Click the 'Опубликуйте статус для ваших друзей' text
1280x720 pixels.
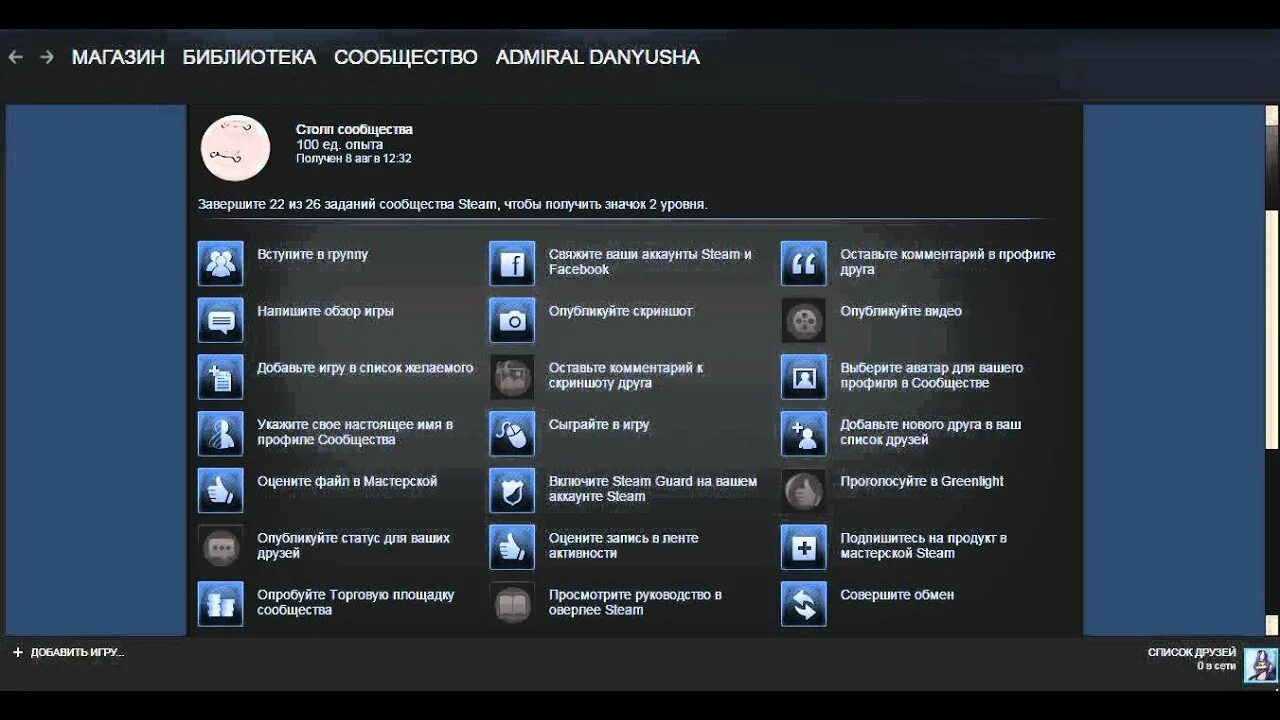click(354, 546)
